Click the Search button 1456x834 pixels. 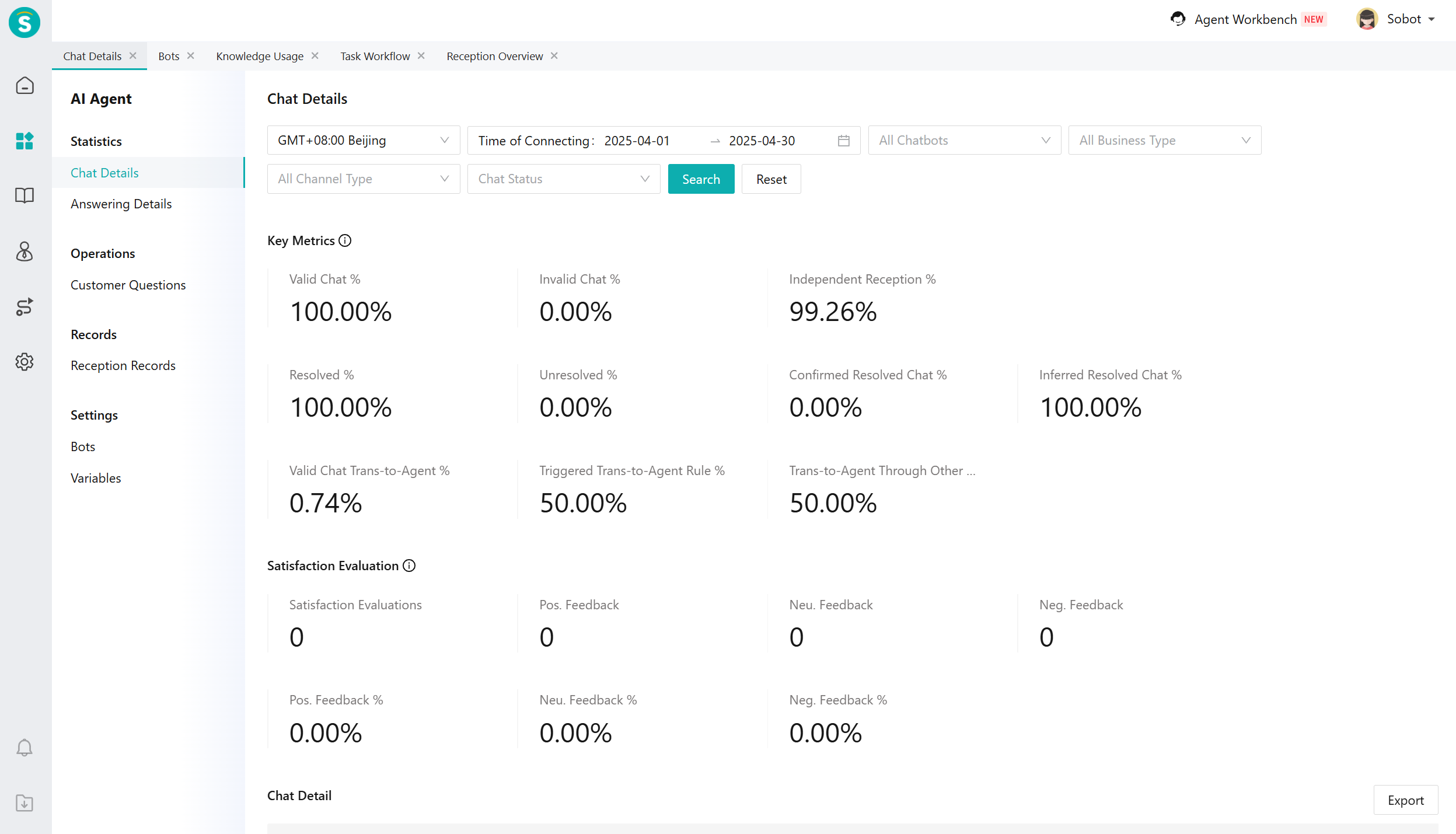(x=701, y=179)
